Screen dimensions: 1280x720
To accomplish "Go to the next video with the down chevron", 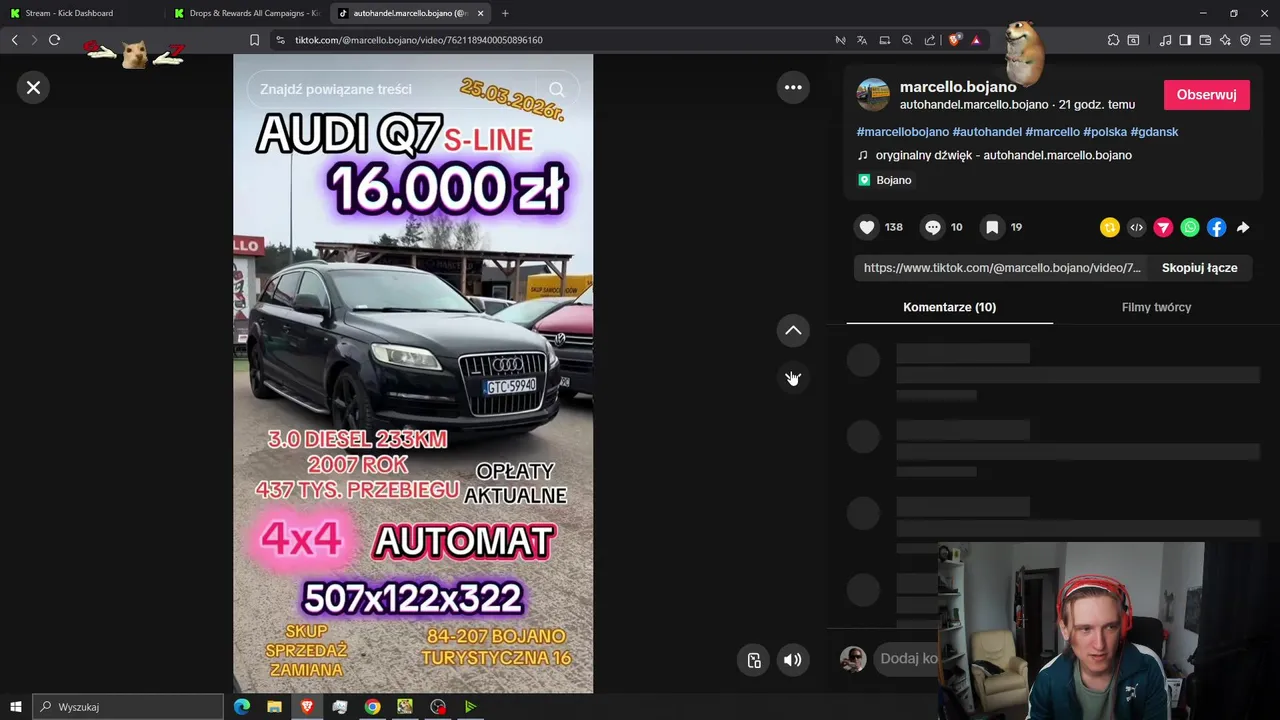I will click(793, 378).
